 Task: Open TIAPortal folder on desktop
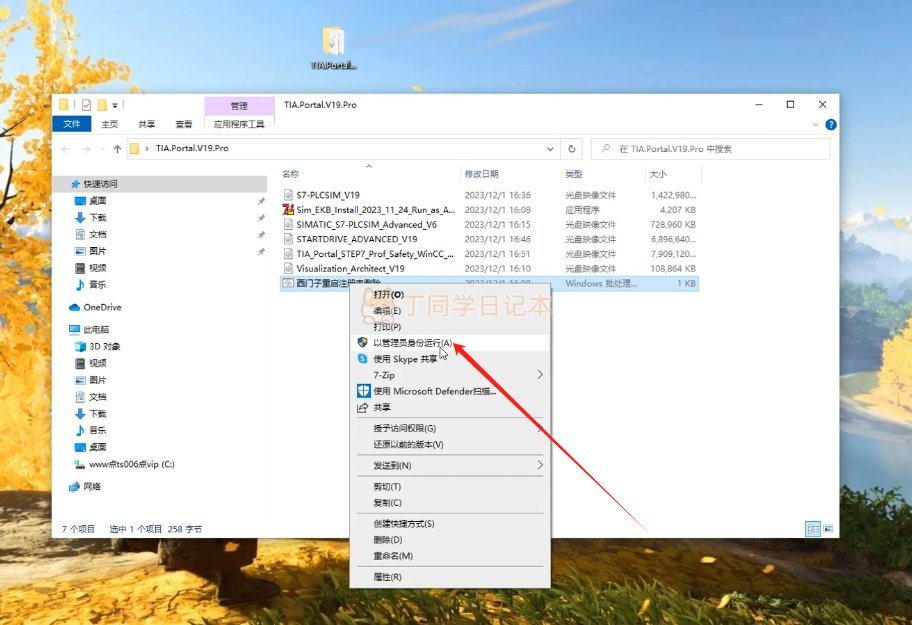(333, 48)
